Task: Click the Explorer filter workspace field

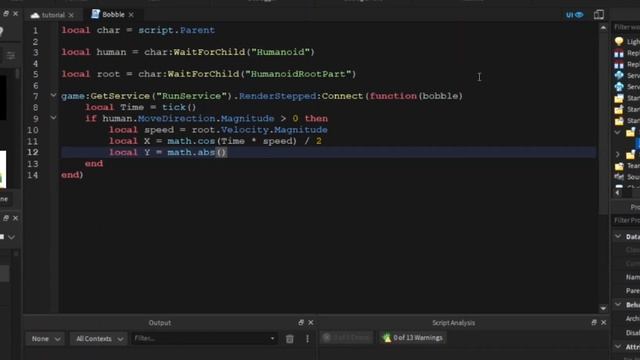Action: pyautogui.click(x=627, y=27)
